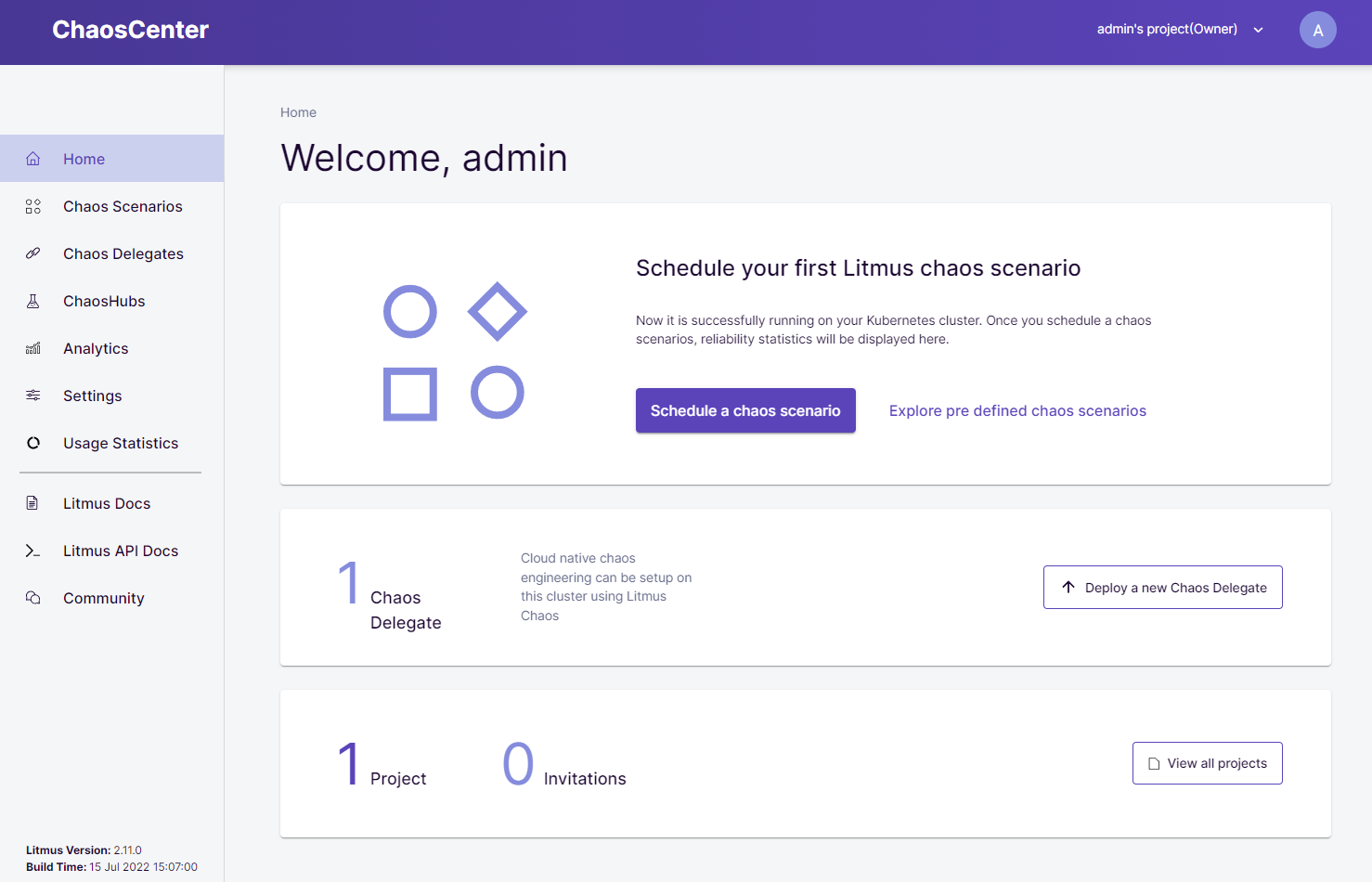Expand the project switcher chevron
This screenshot has height=882, width=1372.
1259,30
